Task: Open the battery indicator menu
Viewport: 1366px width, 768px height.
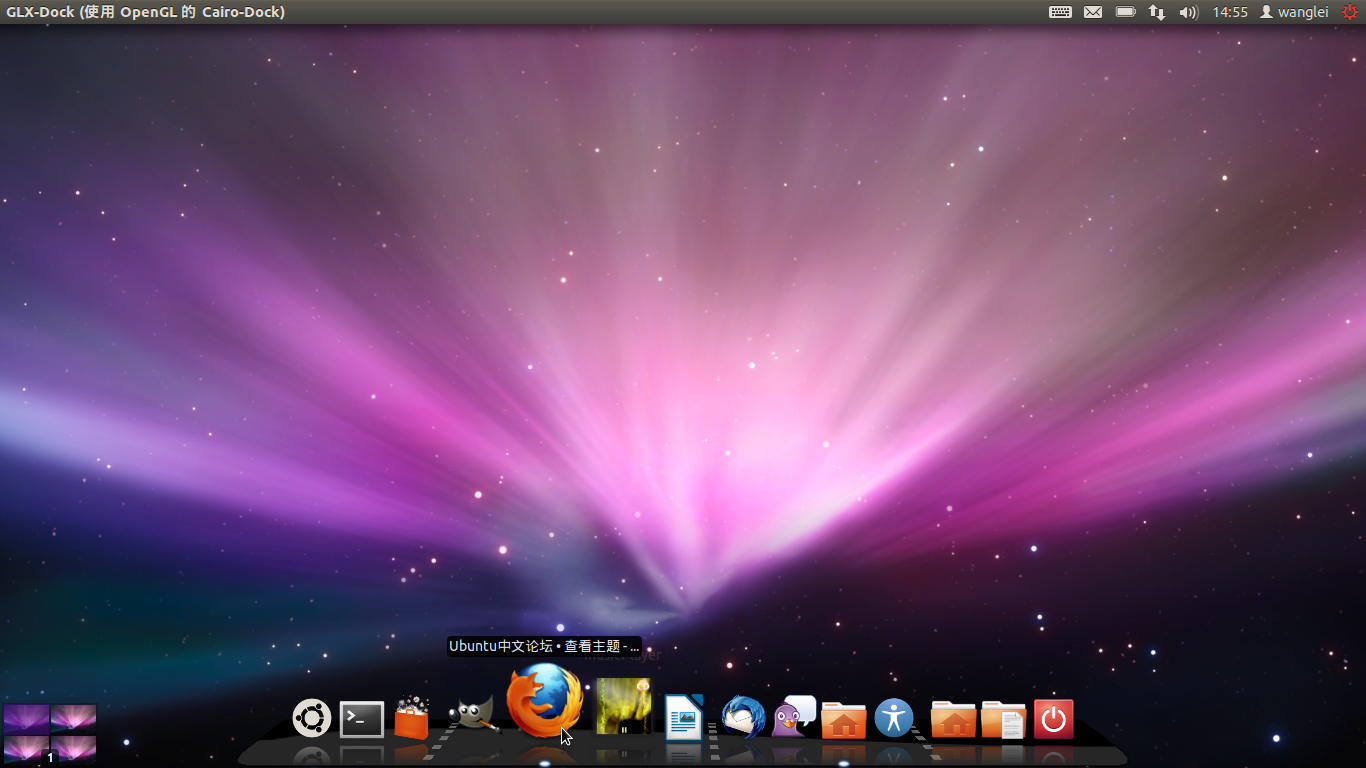Action: 1126,12
